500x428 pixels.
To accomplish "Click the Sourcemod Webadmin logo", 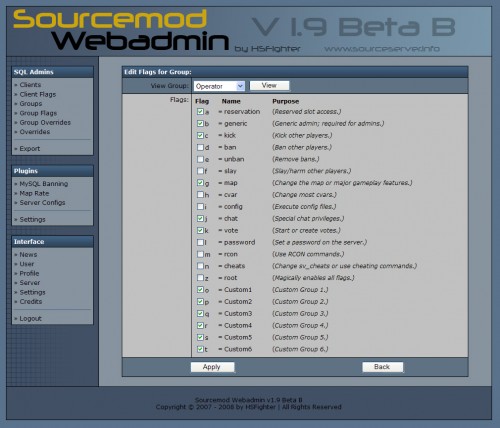I will [121, 30].
